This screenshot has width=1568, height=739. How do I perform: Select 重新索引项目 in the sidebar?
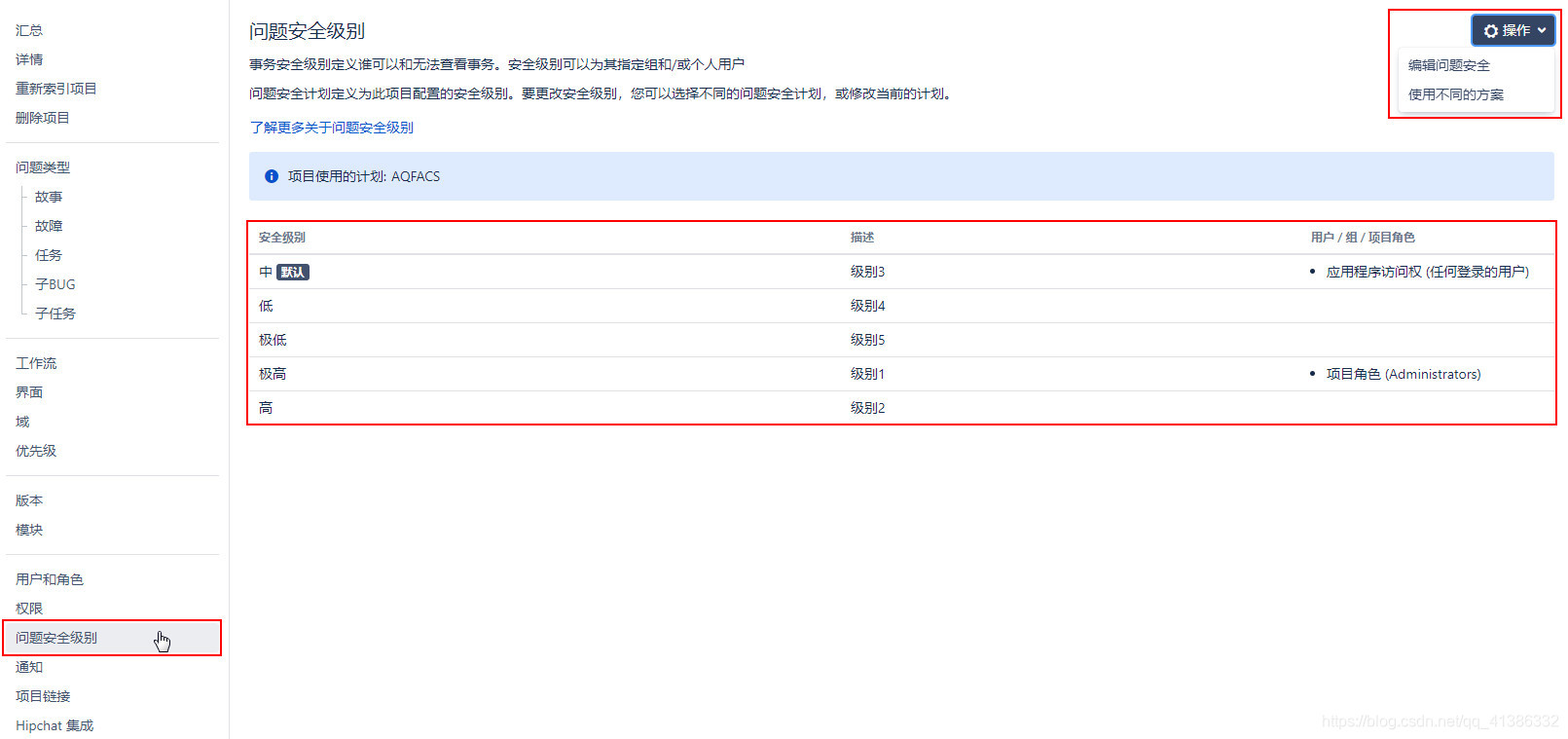[x=55, y=89]
